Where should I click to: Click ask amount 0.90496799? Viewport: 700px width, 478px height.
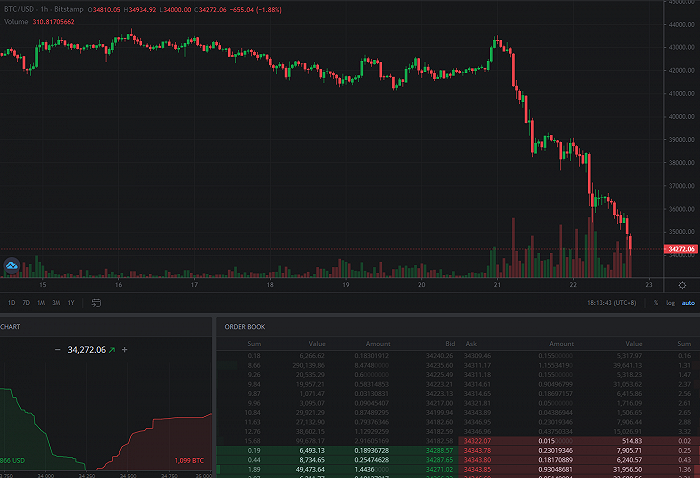click(555, 384)
